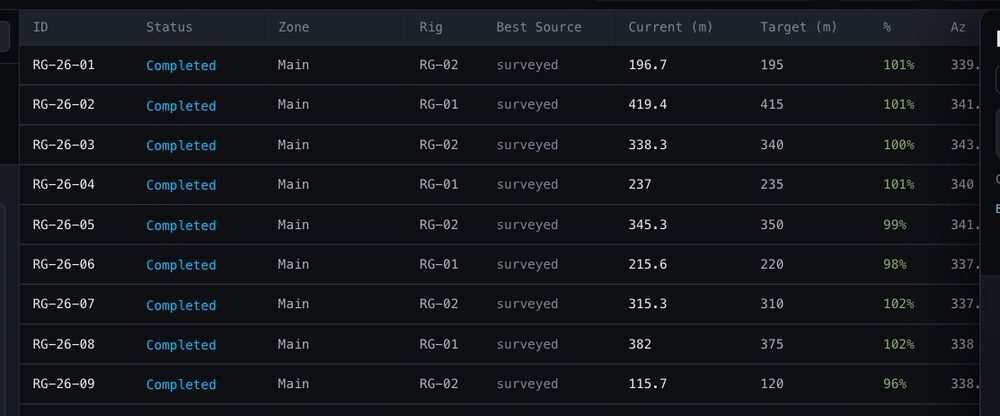Click Completed status of RG-26-04
The height and width of the screenshot is (416, 1000).
(x=181, y=185)
